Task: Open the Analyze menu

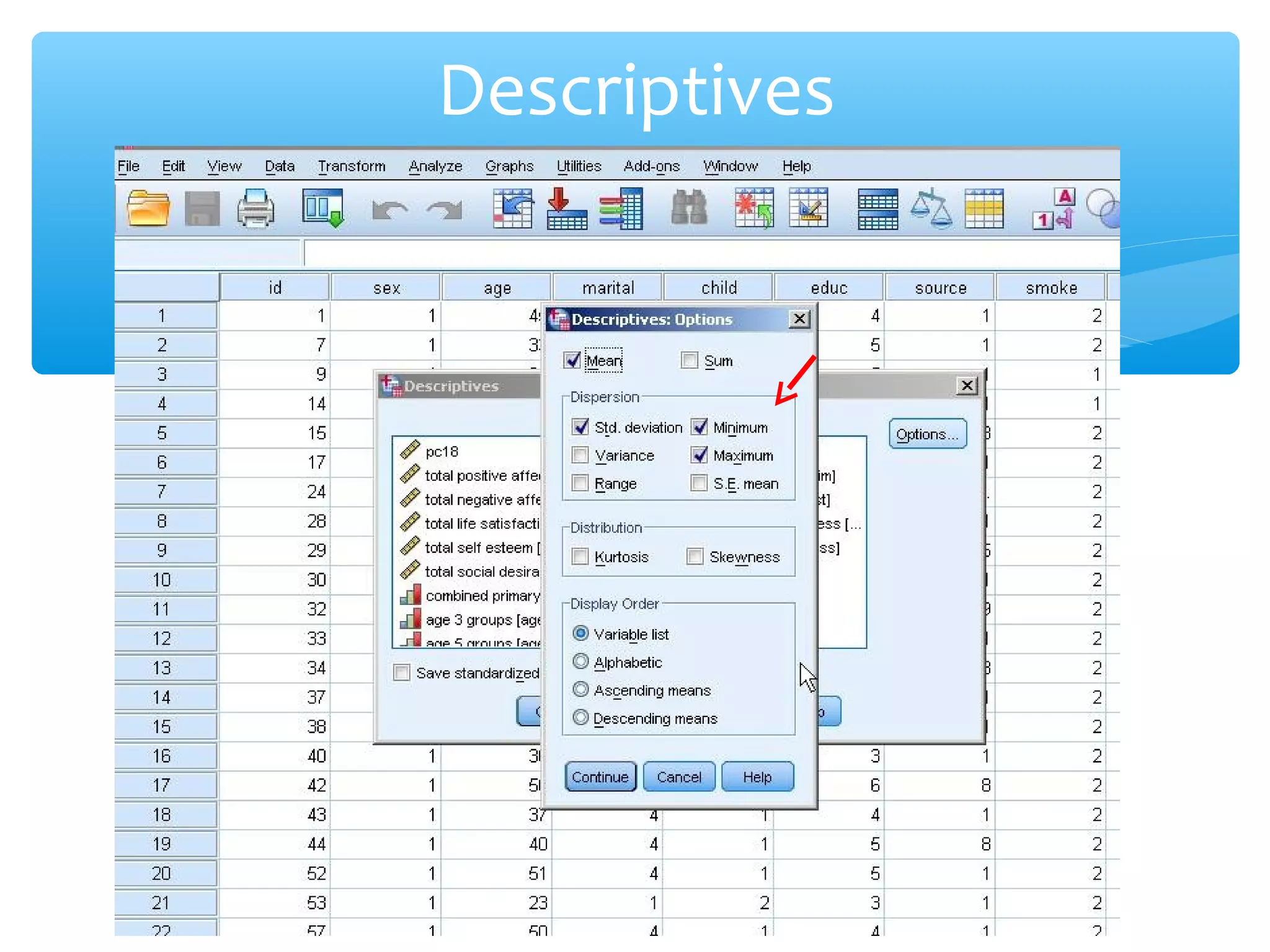Action: (x=435, y=166)
